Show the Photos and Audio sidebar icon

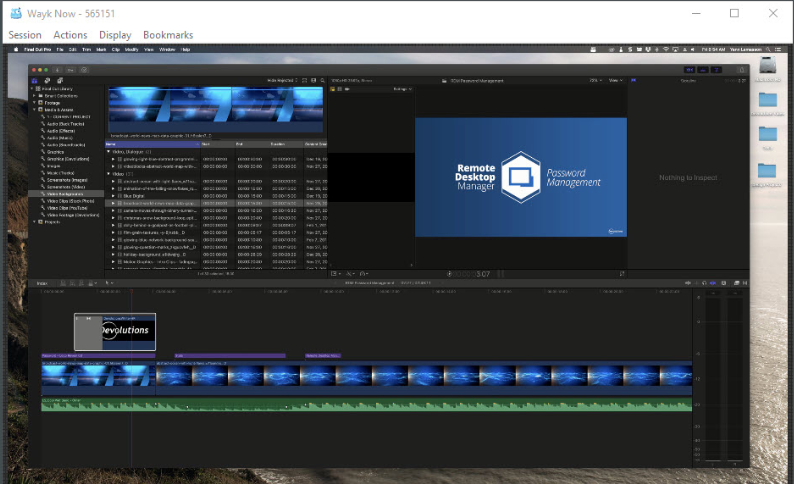point(47,80)
